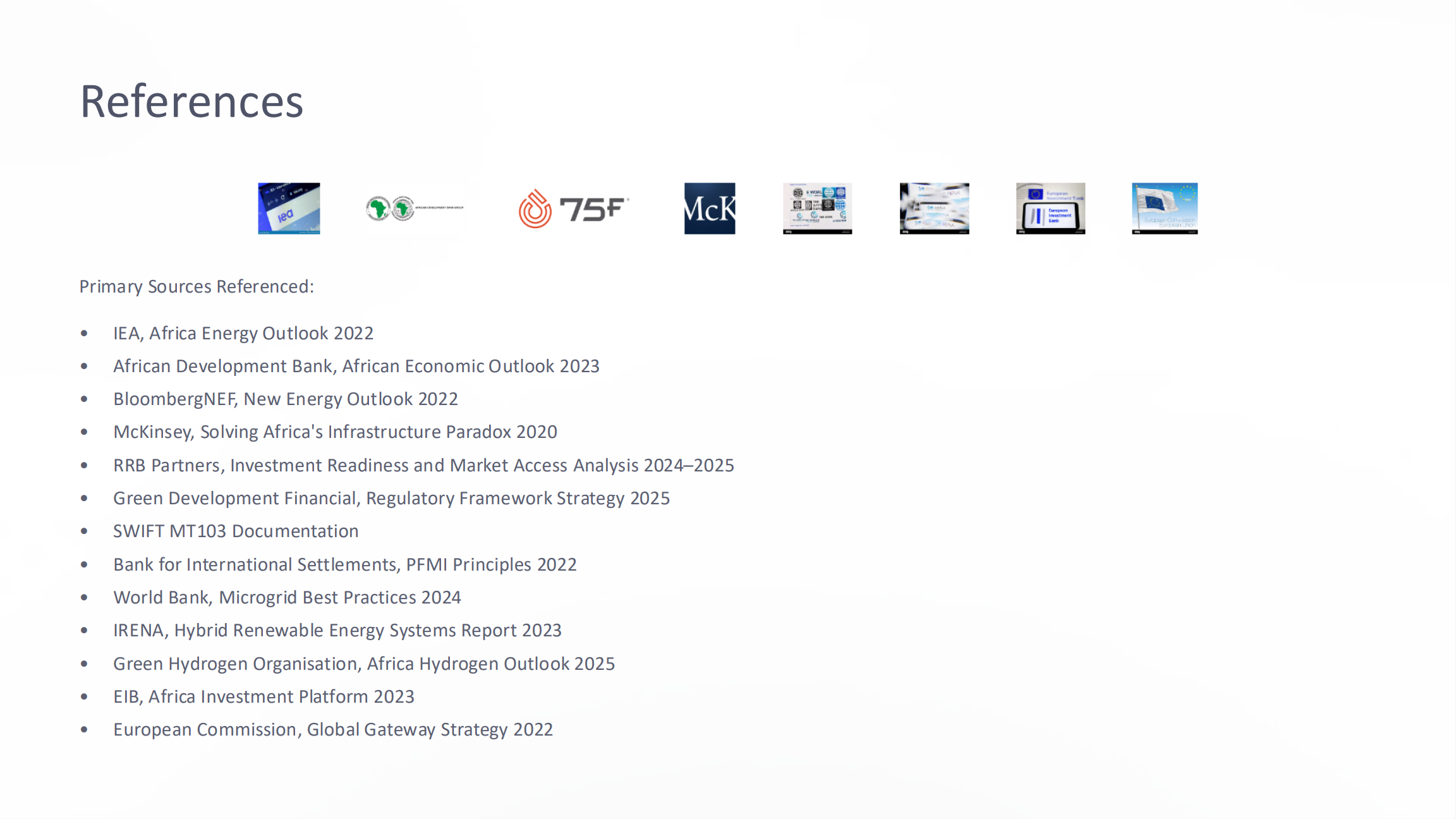Screen dimensions: 1456x819
Task: Click the McKinsey 'McK' logo
Action: [x=709, y=209]
